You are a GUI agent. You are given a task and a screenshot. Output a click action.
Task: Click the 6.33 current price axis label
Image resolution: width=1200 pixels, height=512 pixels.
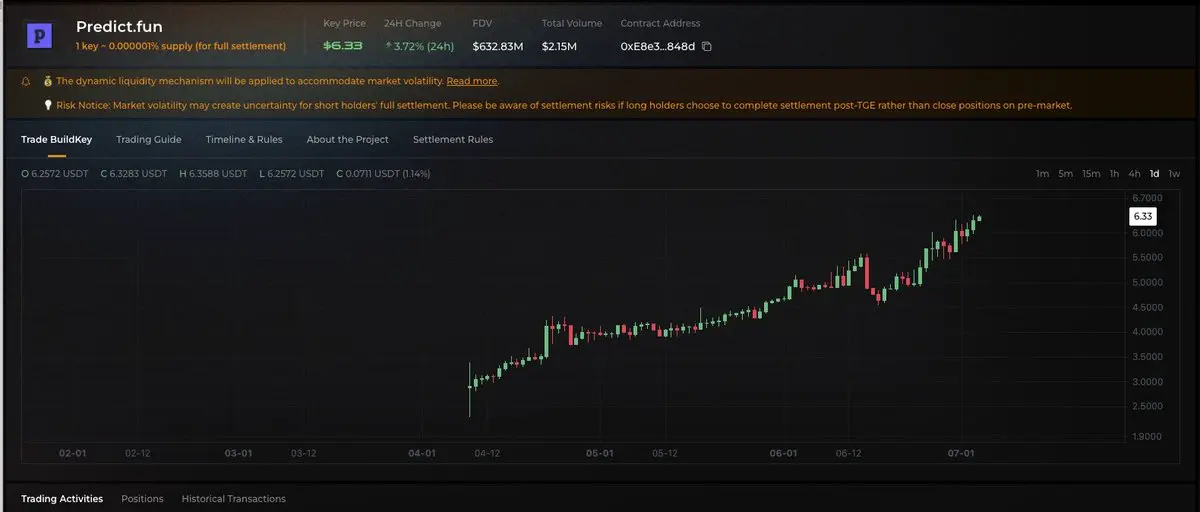[x=1143, y=216]
